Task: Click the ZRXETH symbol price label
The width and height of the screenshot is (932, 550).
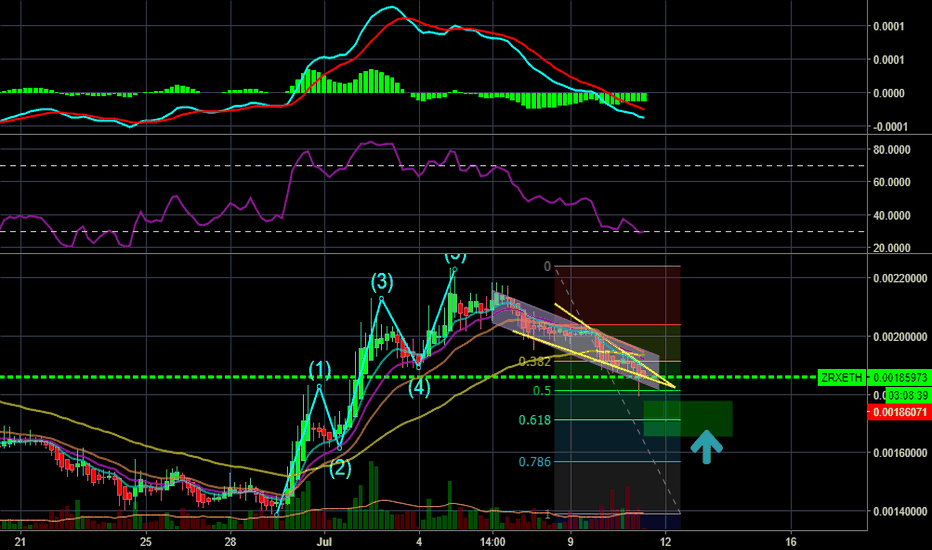Action: (x=841, y=378)
